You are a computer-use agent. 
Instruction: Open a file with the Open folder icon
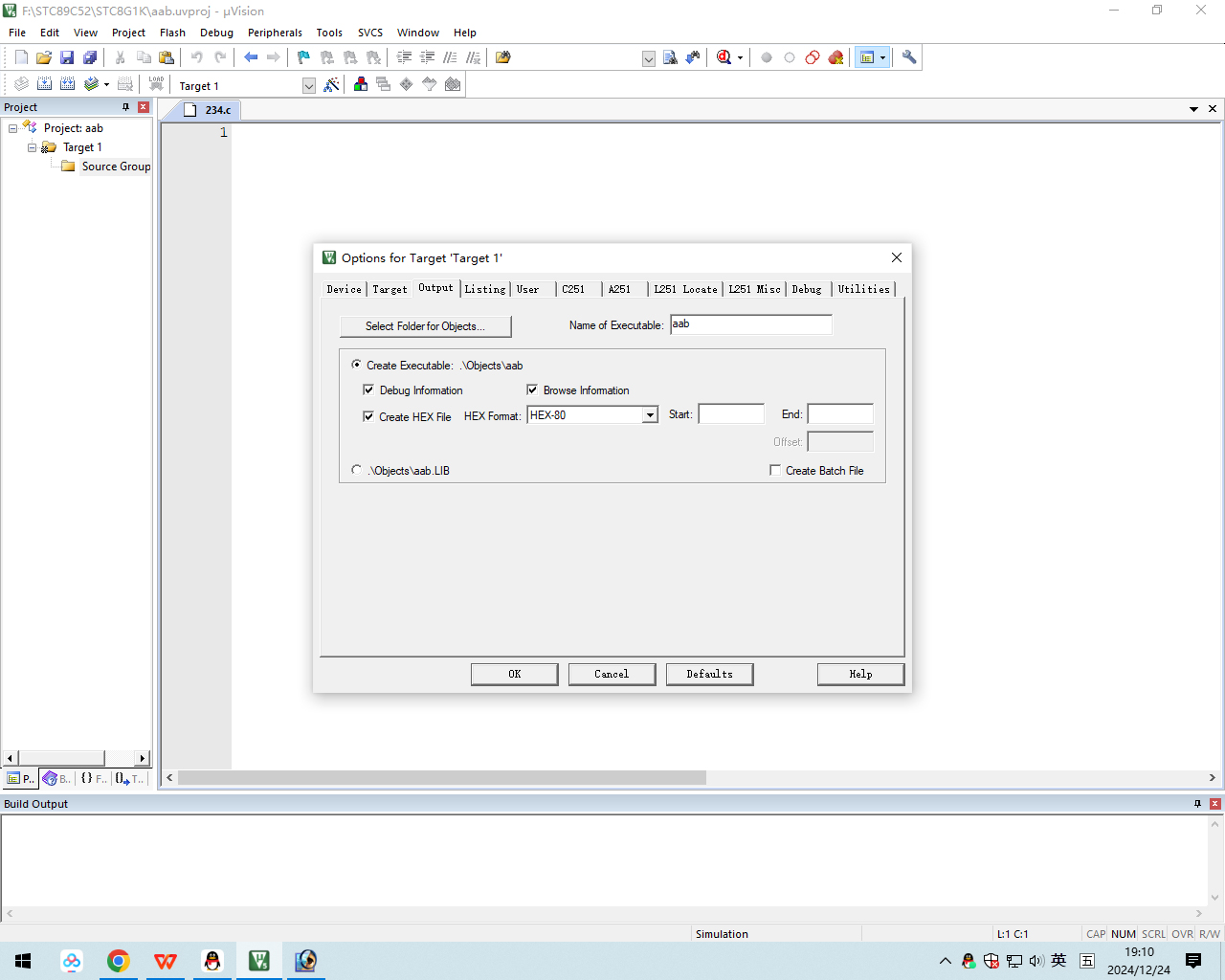pos(44,57)
